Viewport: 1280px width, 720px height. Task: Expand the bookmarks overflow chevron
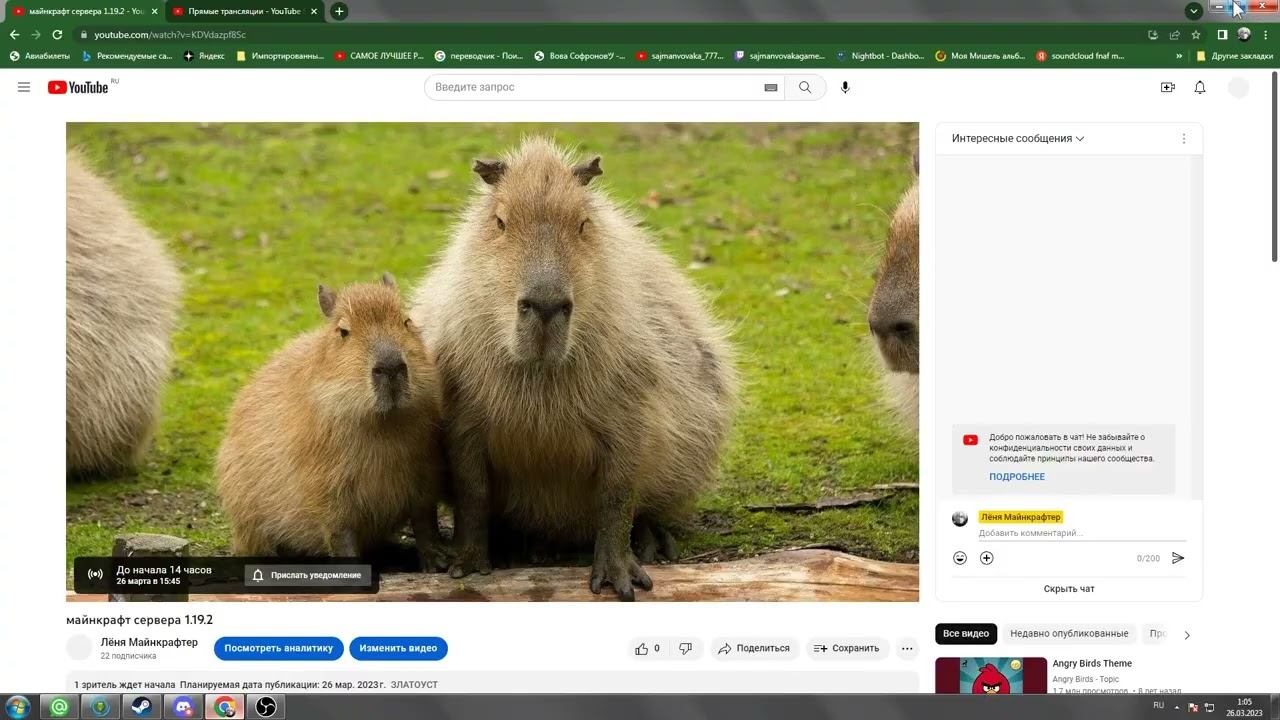1179,56
